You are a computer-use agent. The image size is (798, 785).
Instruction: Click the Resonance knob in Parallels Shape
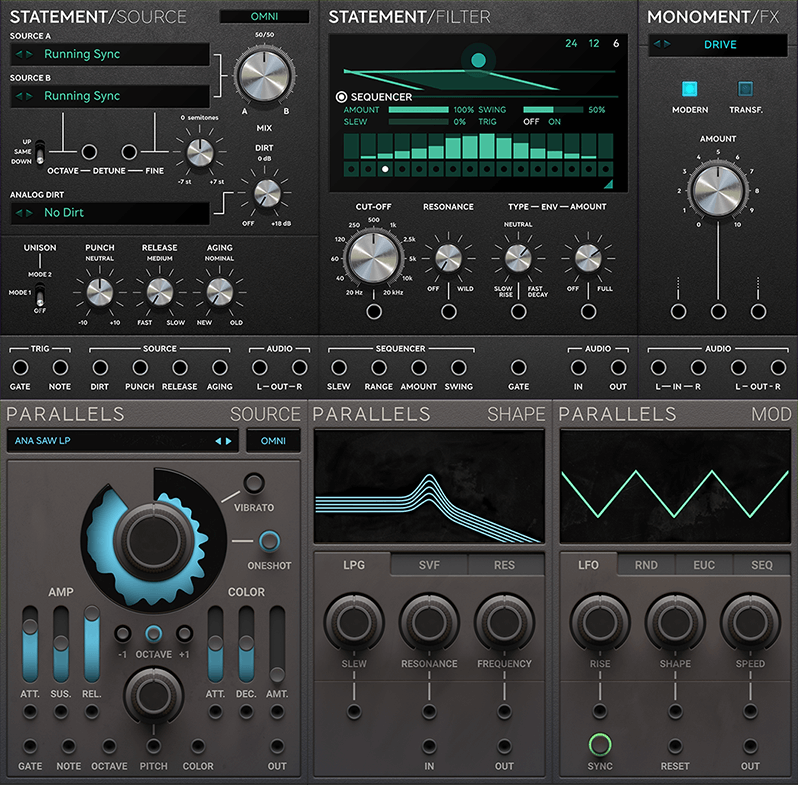(429, 624)
